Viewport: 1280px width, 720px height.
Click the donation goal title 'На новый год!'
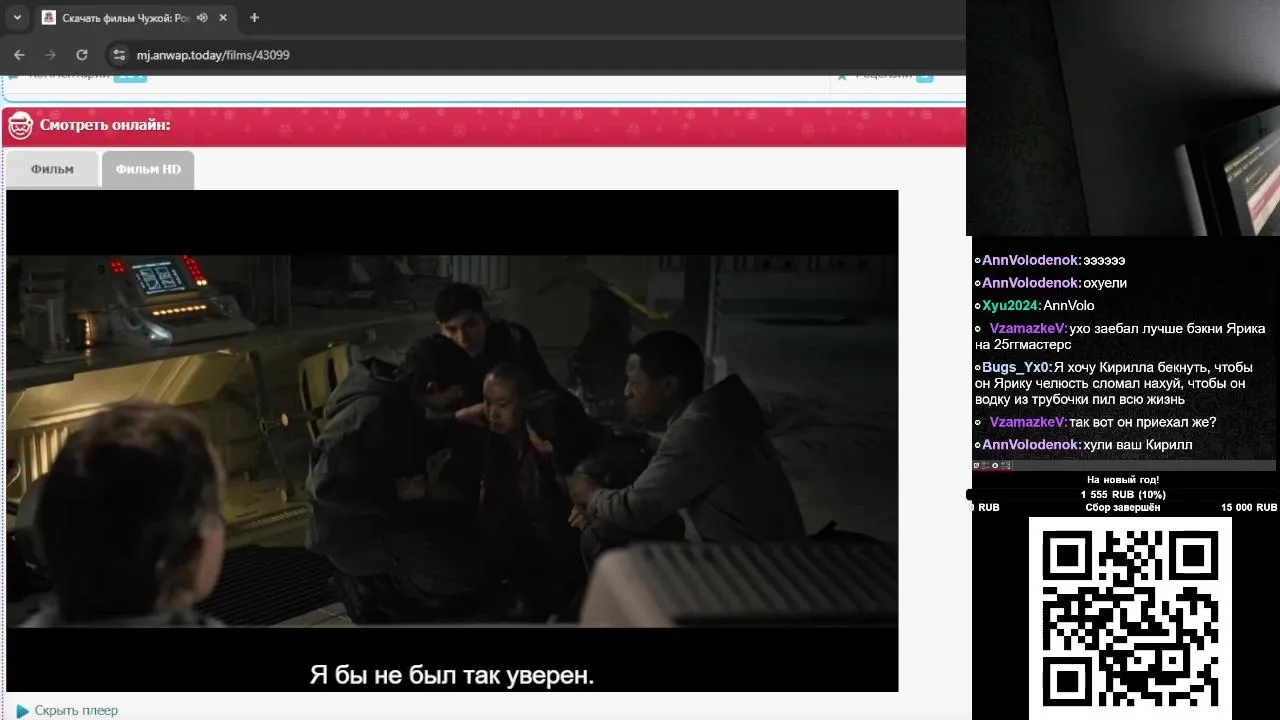[x=1123, y=480]
